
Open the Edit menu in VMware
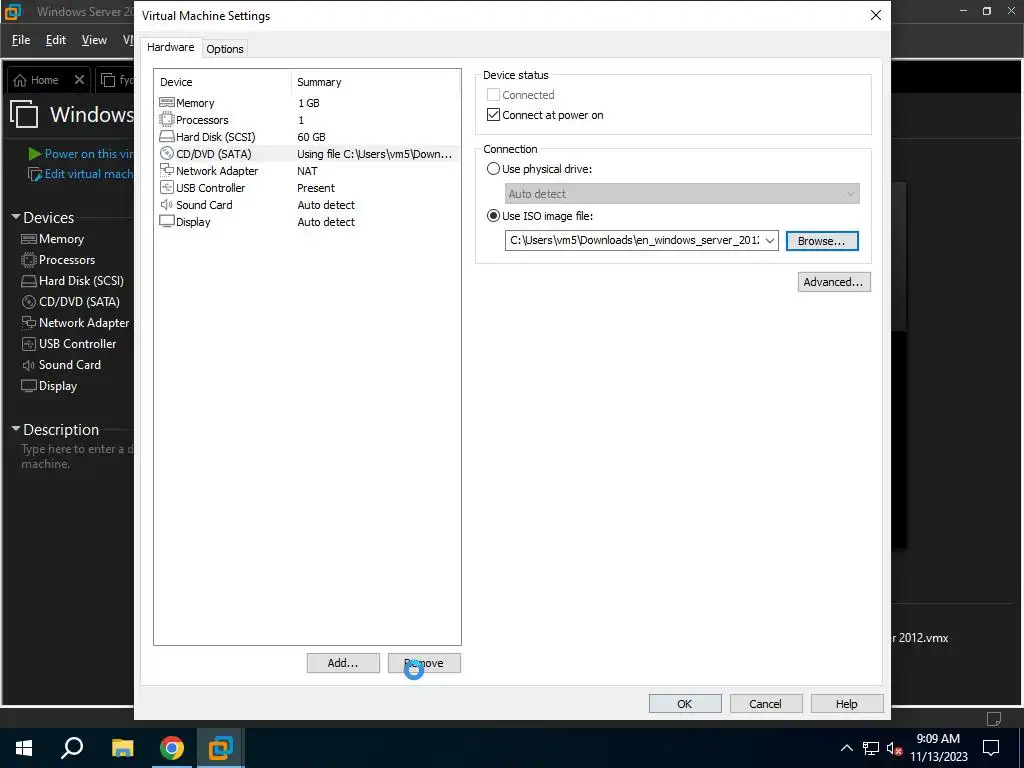click(56, 40)
